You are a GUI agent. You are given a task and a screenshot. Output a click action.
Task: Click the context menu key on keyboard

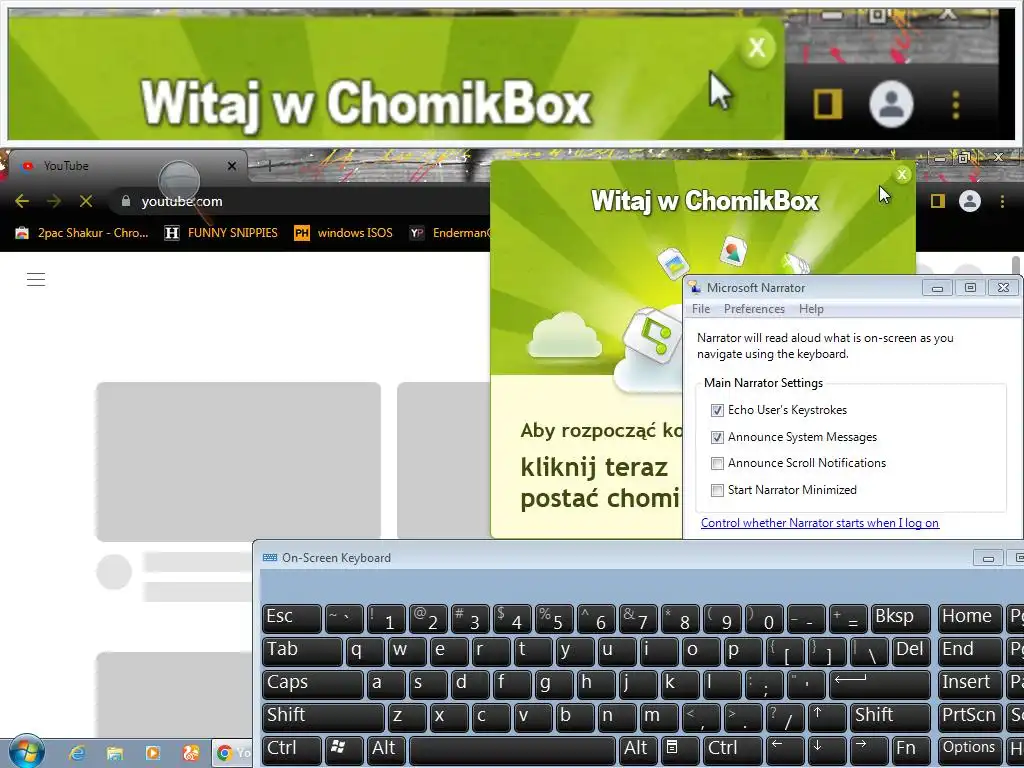coord(679,750)
